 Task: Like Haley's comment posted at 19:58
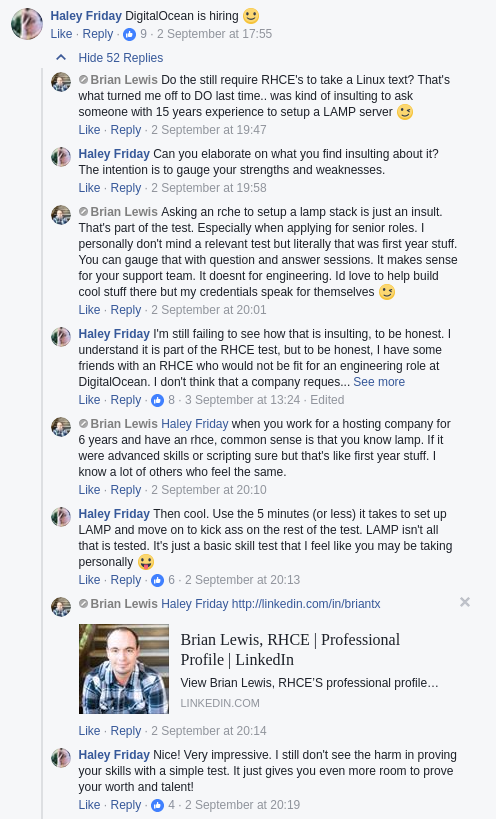click(89, 188)
